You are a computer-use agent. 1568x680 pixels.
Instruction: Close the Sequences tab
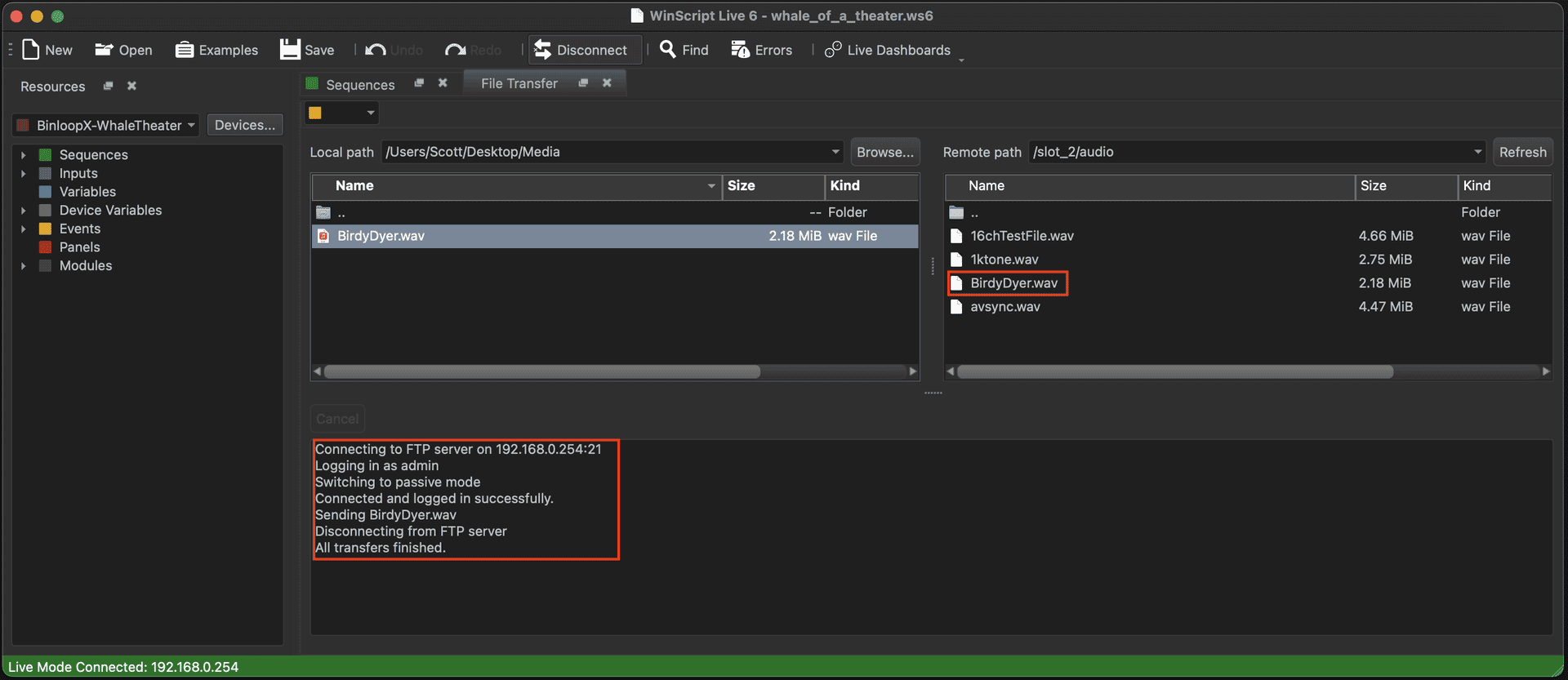coord(443,82)
